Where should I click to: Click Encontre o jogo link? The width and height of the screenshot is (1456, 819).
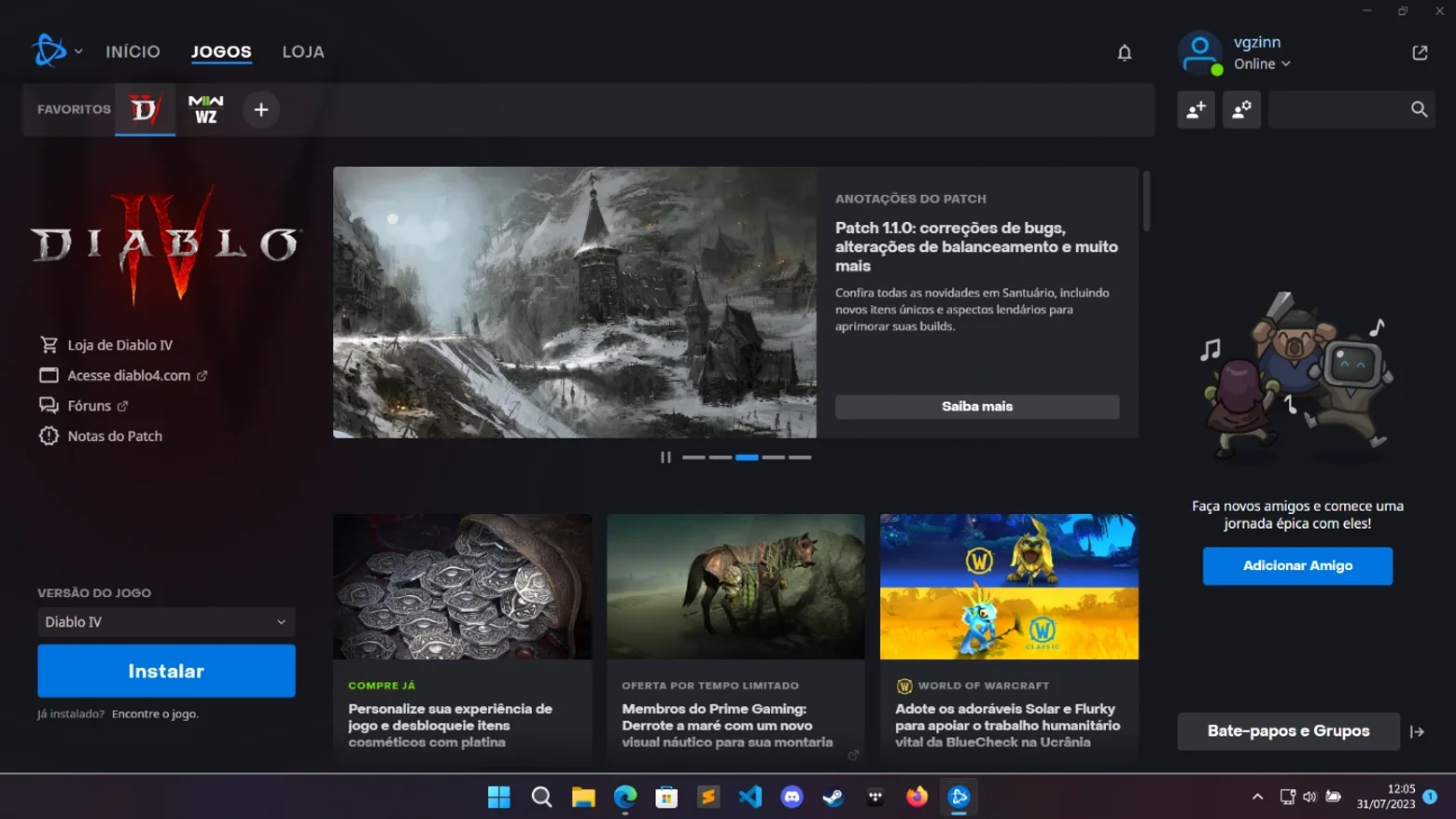pos(155,714)
